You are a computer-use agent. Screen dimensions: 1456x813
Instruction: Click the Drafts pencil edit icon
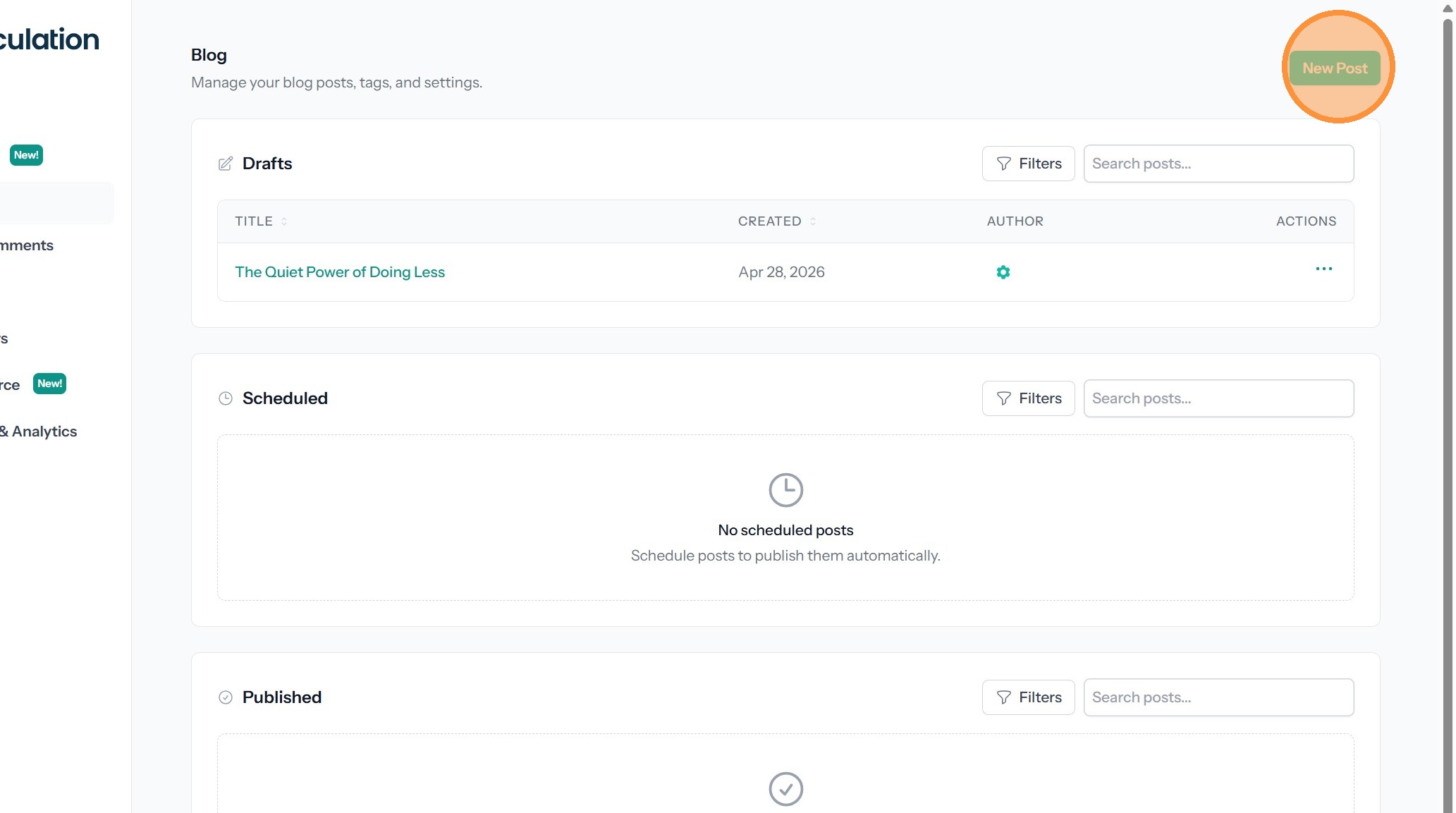point(226,164)
